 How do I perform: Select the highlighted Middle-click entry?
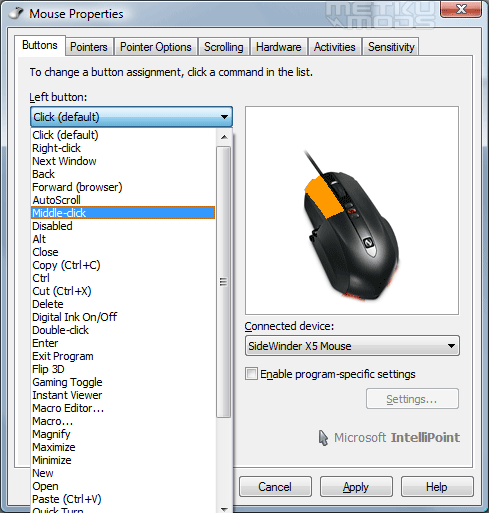(x=123, y=213)
